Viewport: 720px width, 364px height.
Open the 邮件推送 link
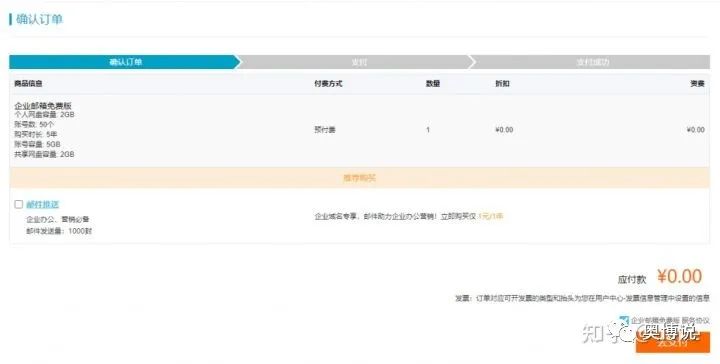(43, 204)
